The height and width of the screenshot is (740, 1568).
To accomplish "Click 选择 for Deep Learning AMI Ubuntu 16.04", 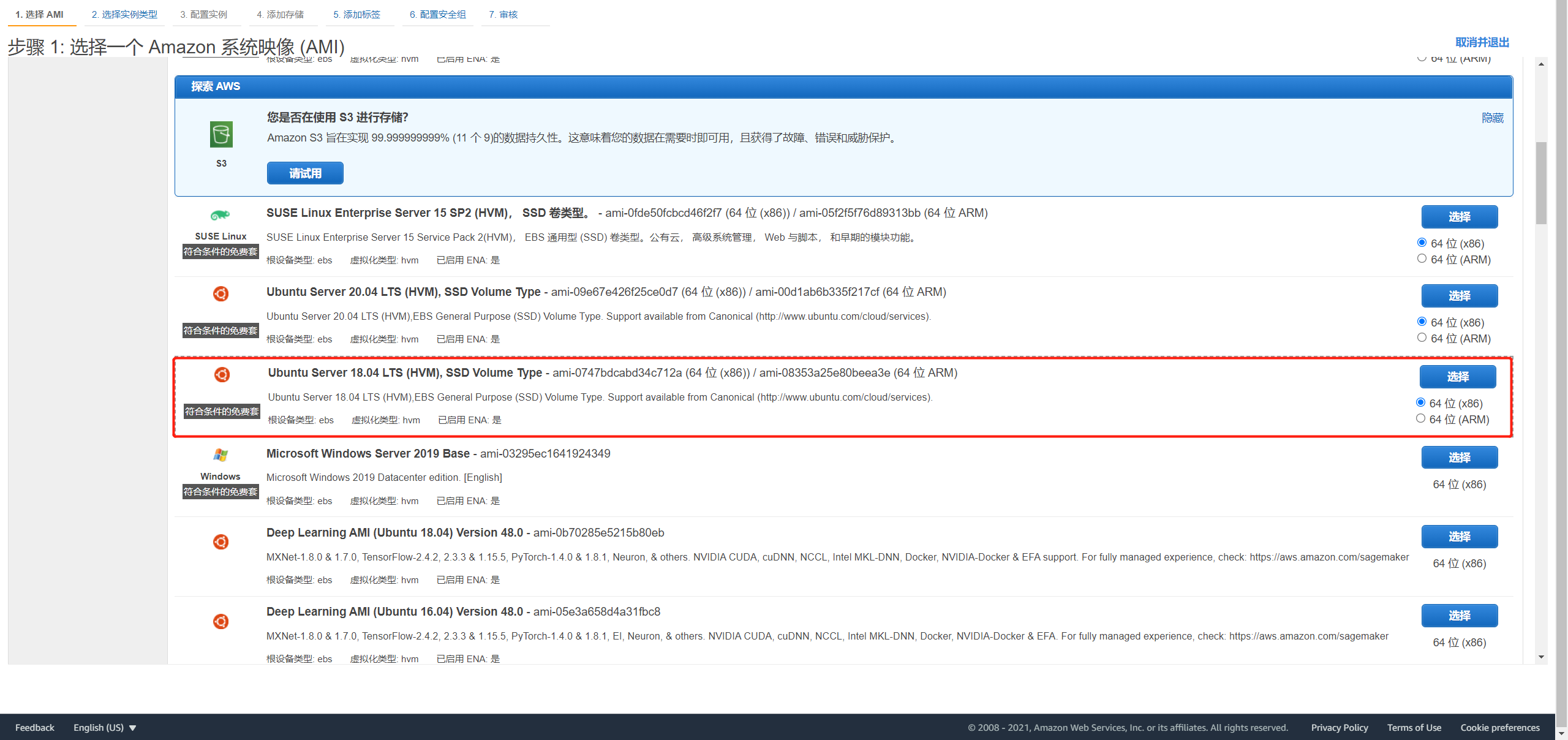I will [1460, 616].
